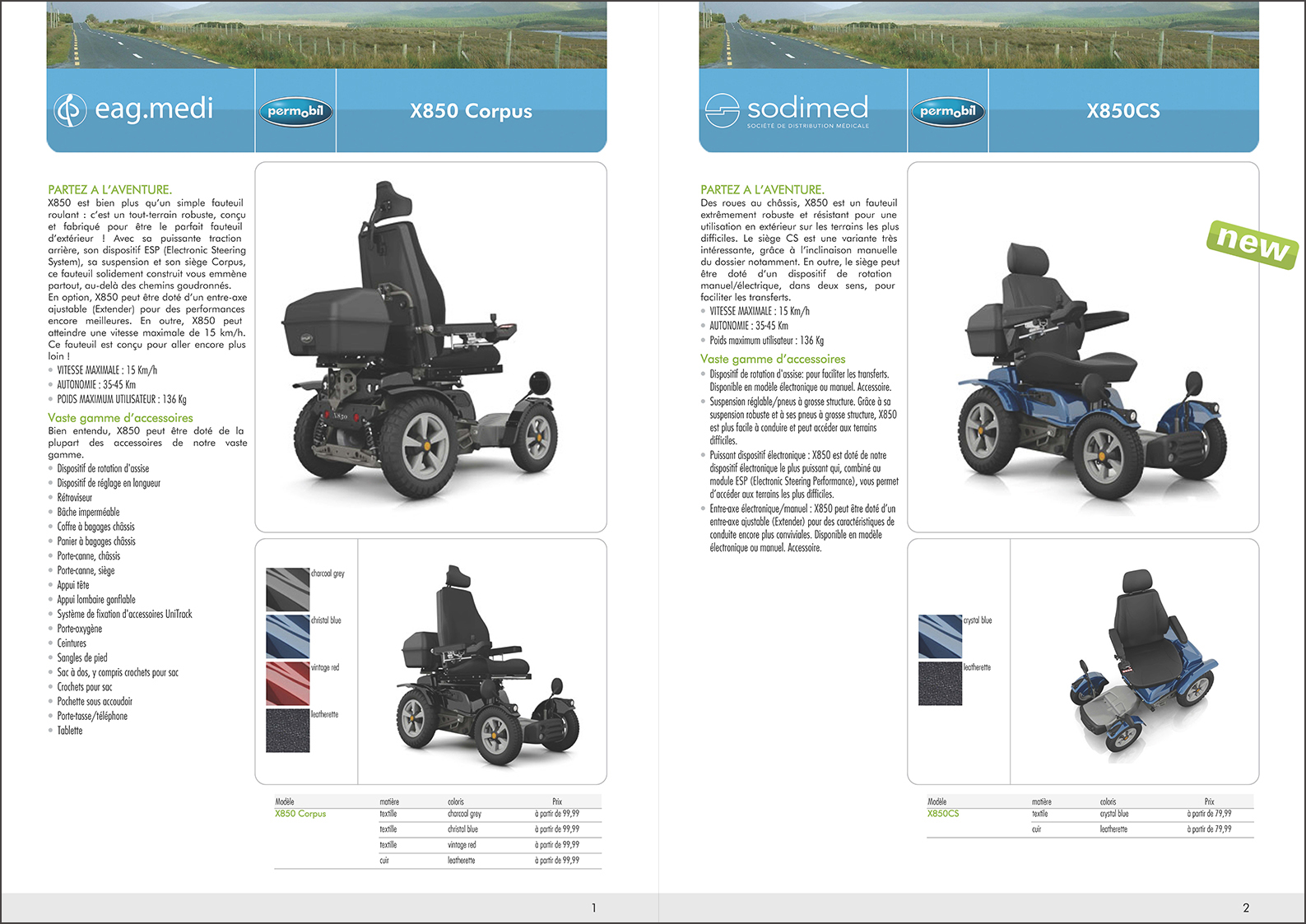1306x924 pixels.
Task: Click the price in the crystal blue row
Action: [x=1210, y=814]
